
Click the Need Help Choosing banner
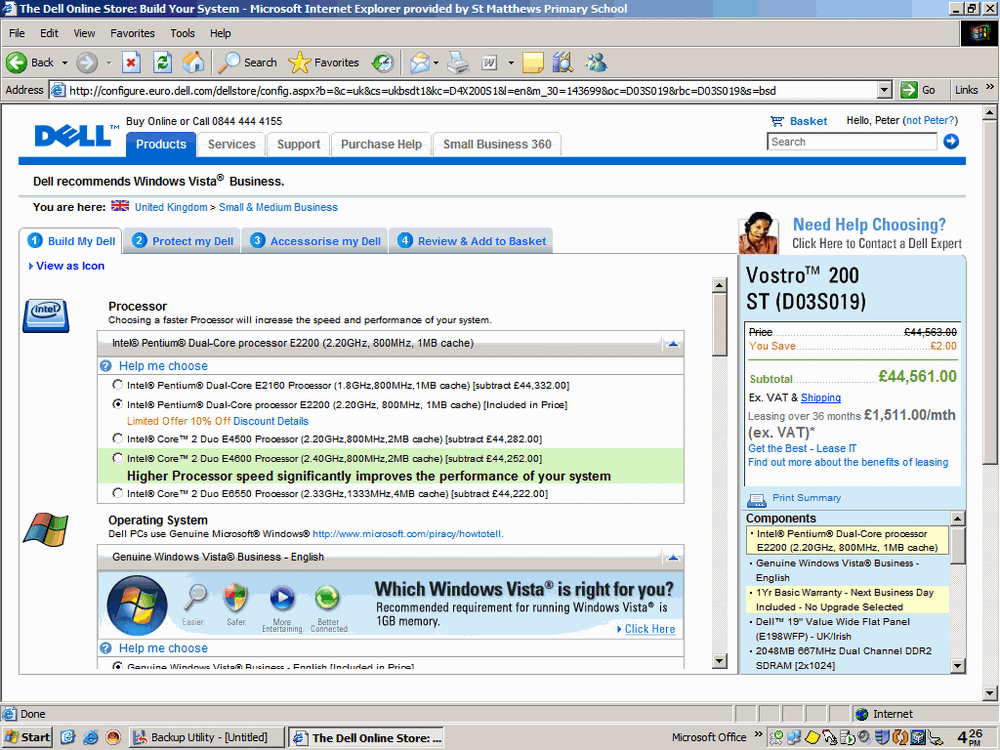[851, 233]
